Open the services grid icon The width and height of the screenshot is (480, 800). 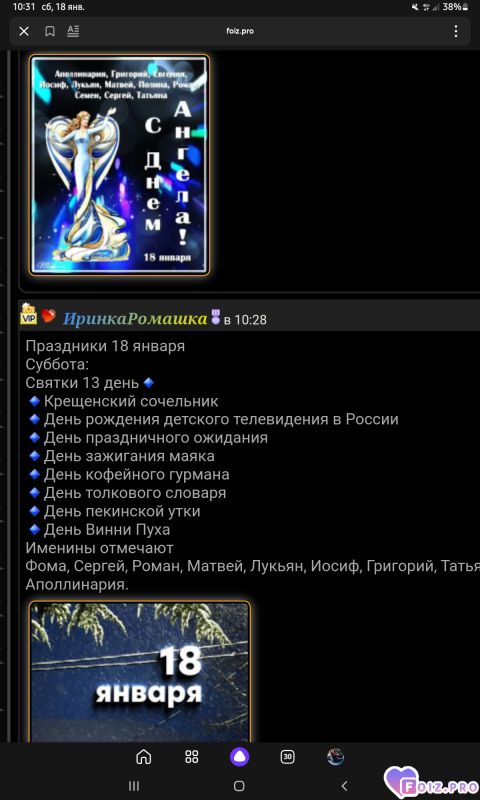tap(192, 757)
